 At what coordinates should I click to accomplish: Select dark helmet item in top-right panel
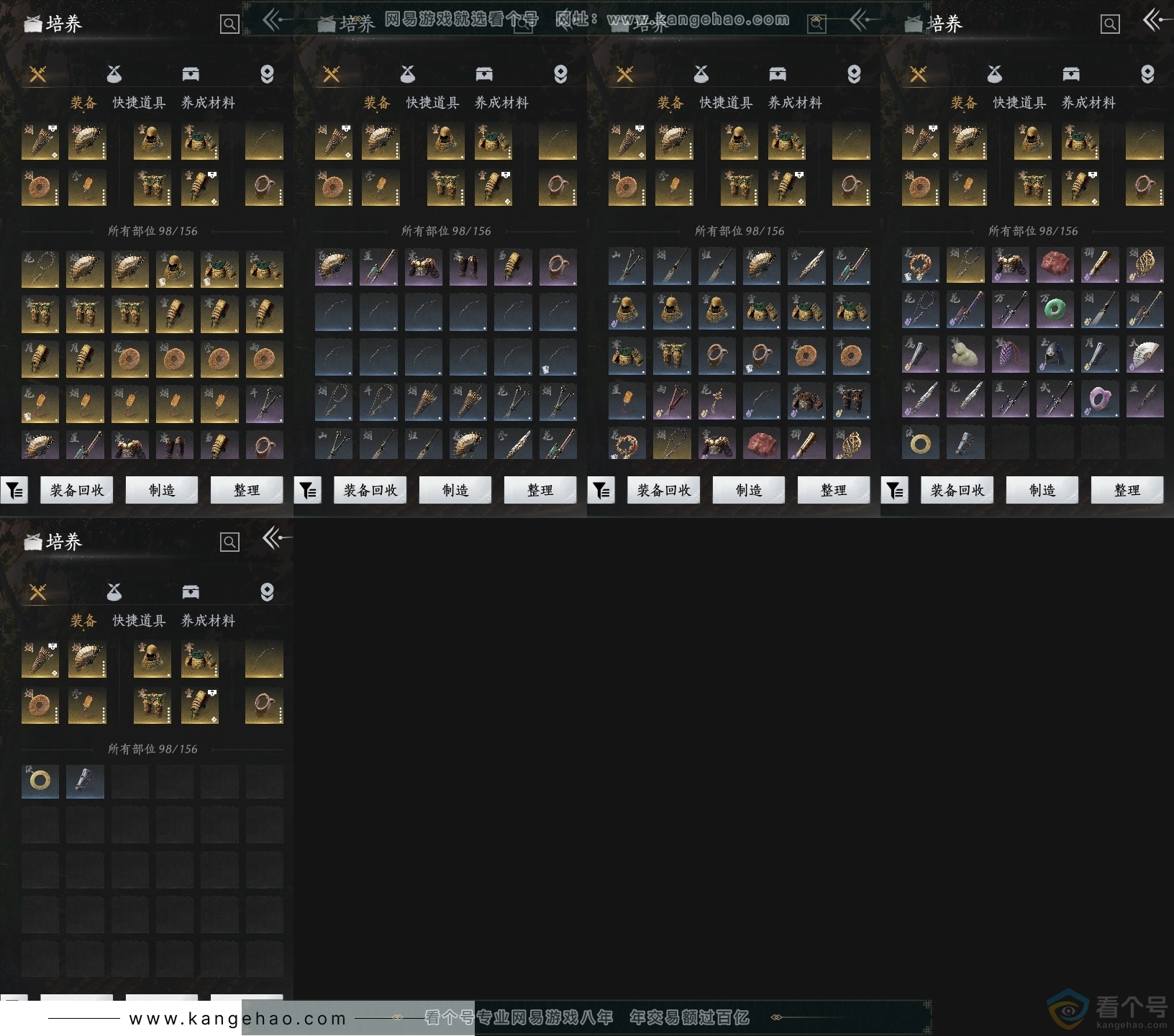pyautogui.click(x=1055, y=354)
